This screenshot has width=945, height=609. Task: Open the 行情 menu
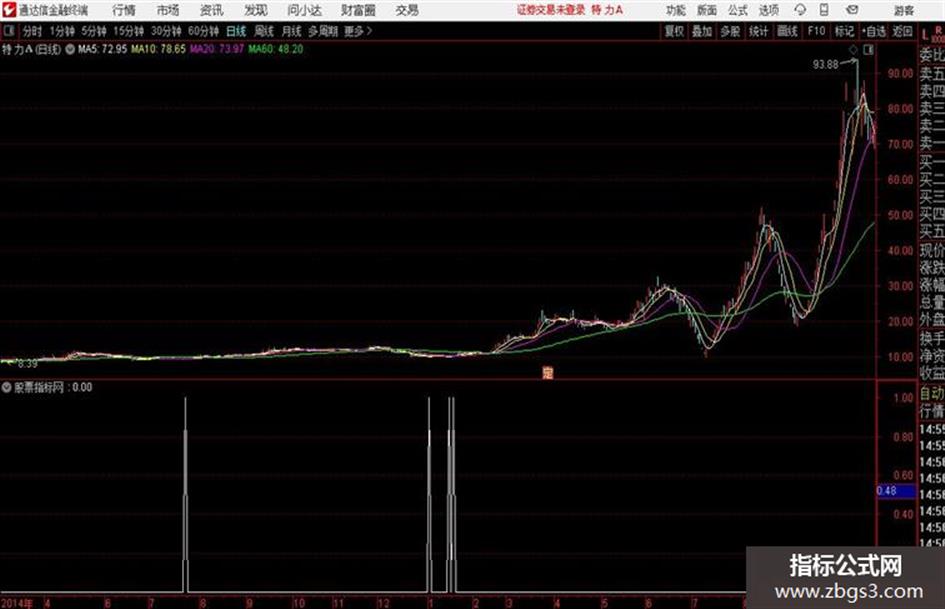pos(124,10)
